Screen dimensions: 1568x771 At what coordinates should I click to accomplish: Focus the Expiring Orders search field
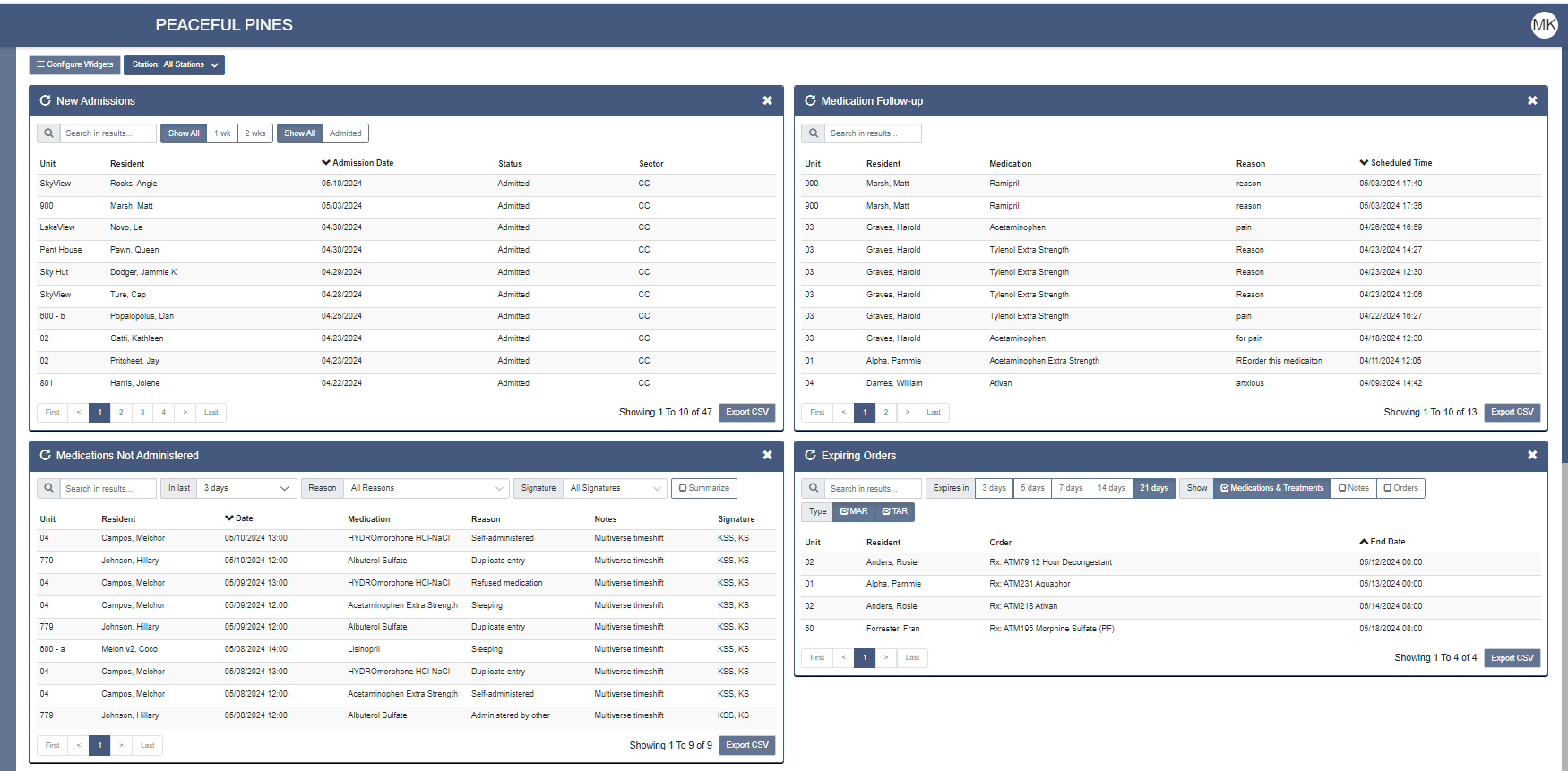coord(873,489)
